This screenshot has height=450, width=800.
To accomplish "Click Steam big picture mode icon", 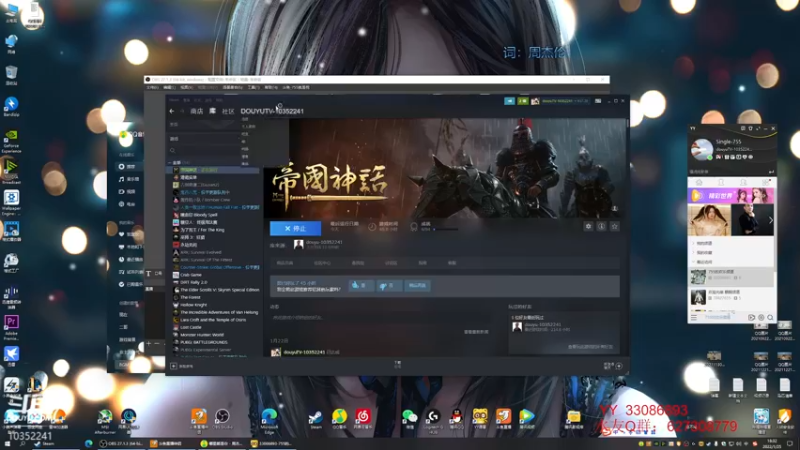I will pyautogui.click(x=598, y=101).
